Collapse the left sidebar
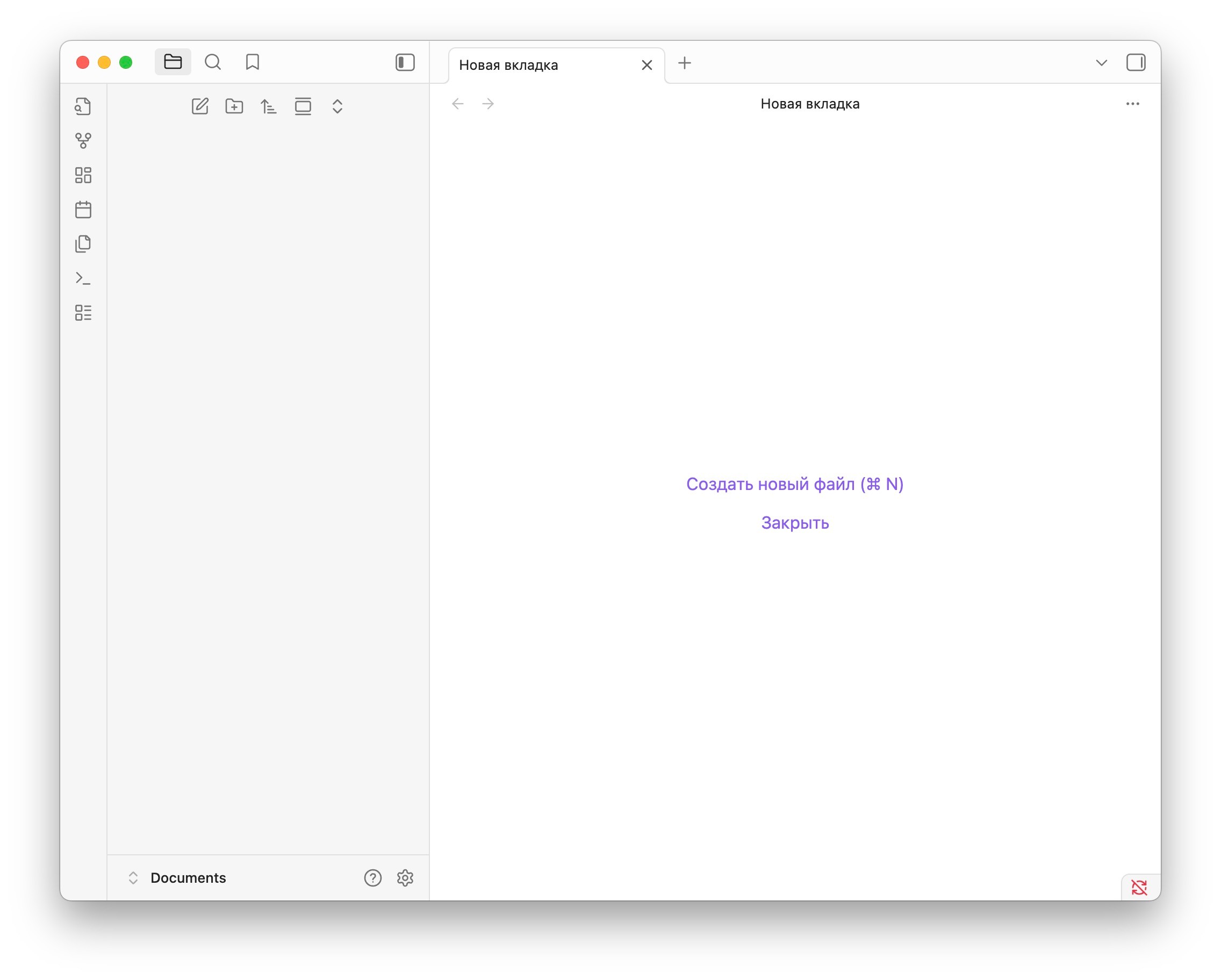Viewport: 1221px width, 980px height. [405, 62]
